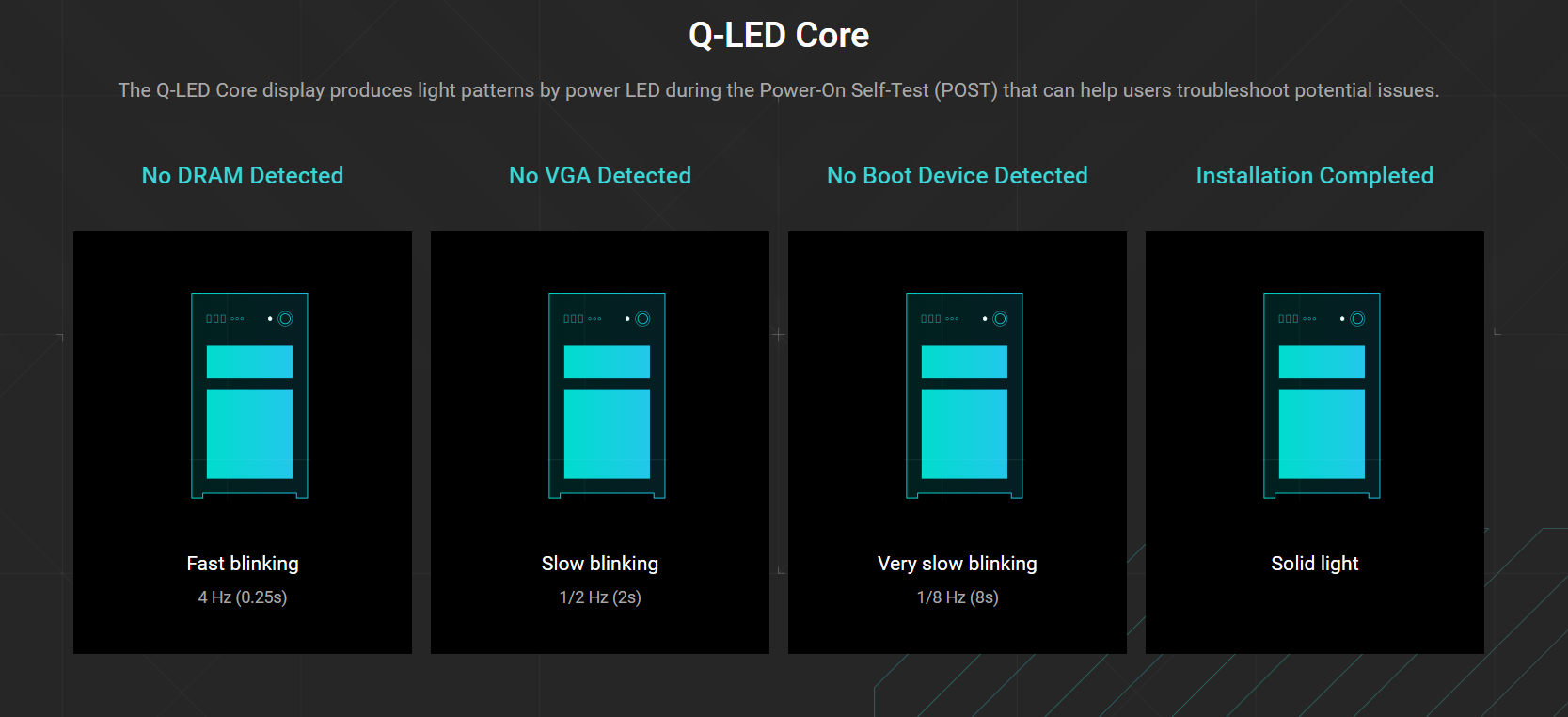Select the No VGA Detected heading

pyautogui.click(x=600, y=175)
